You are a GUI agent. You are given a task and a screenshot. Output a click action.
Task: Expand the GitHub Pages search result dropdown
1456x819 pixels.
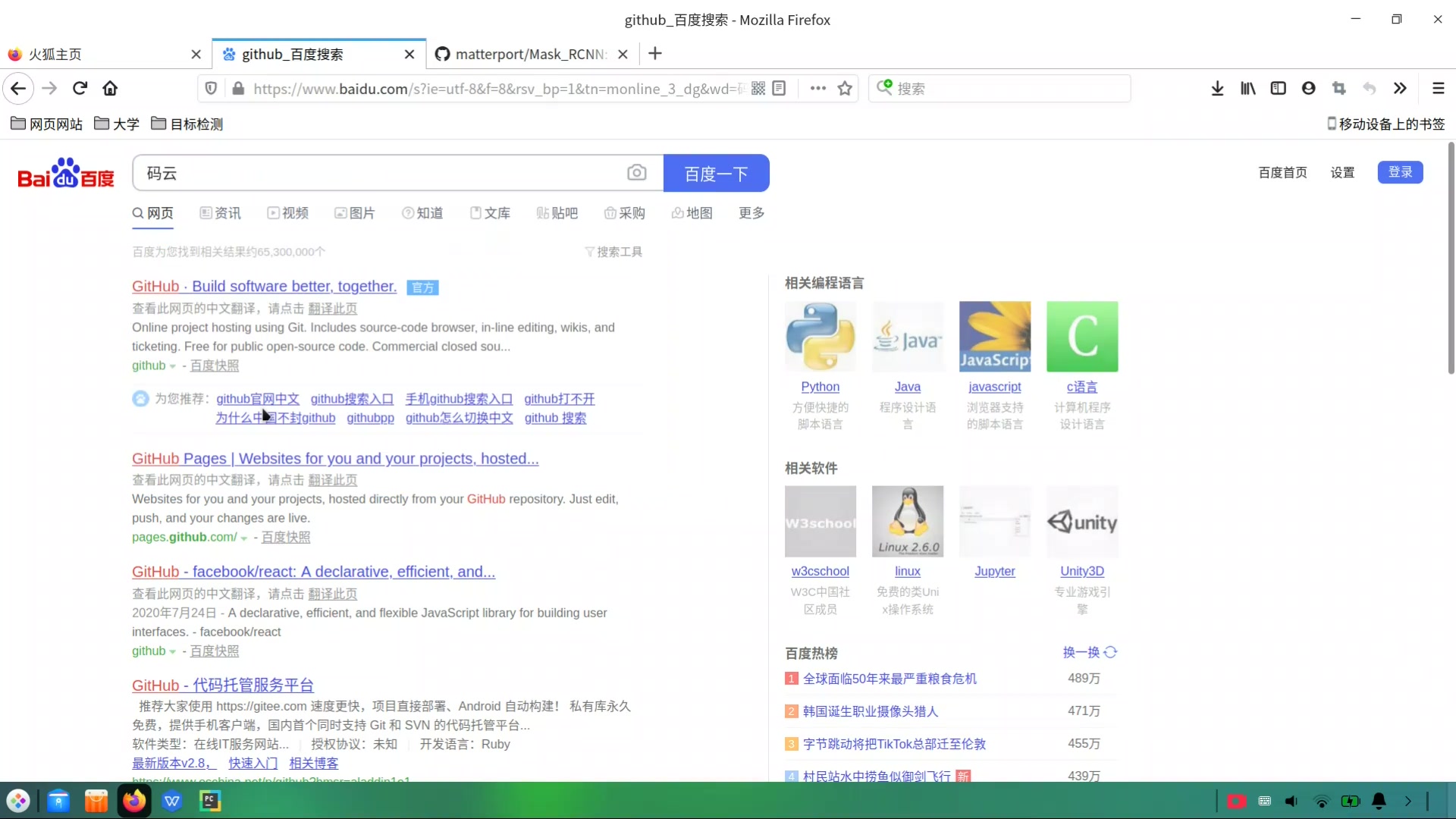click(244, 537)
